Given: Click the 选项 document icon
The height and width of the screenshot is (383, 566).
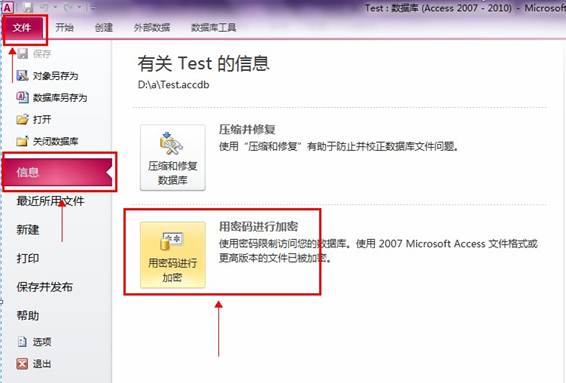Looking at the screenshot, I should pos(22,341).
